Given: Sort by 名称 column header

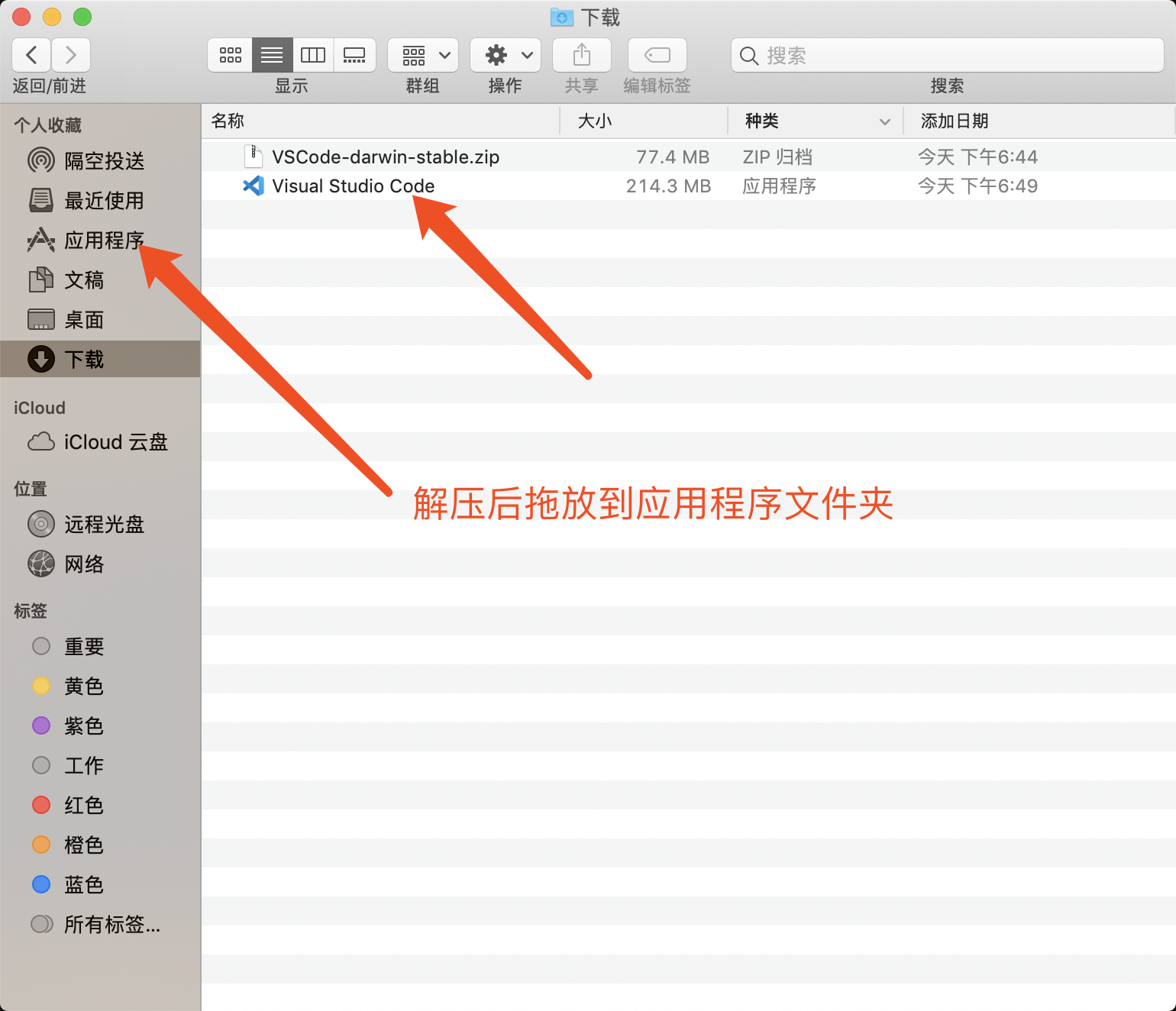Looking at the screenshot, I should [381, 121].
